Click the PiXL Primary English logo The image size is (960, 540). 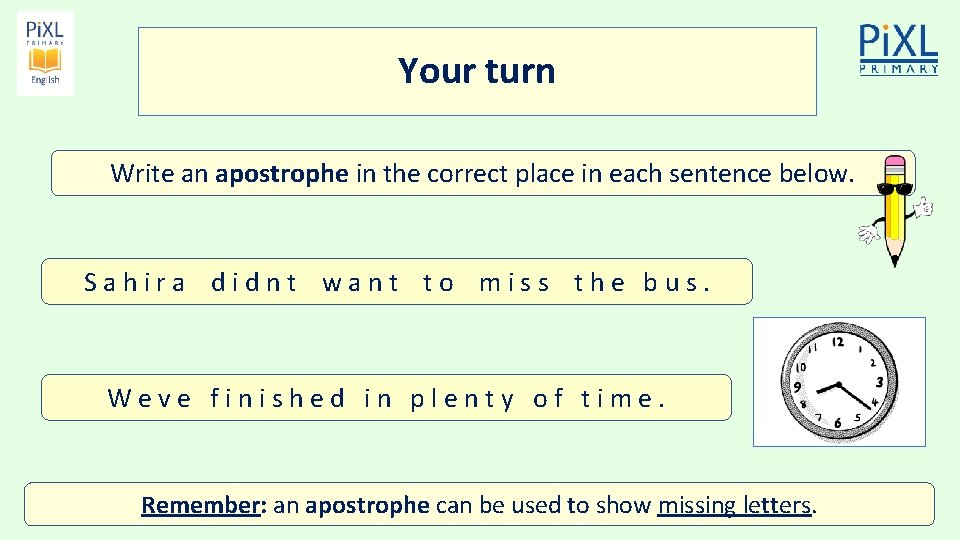click(x=45, y=54)
